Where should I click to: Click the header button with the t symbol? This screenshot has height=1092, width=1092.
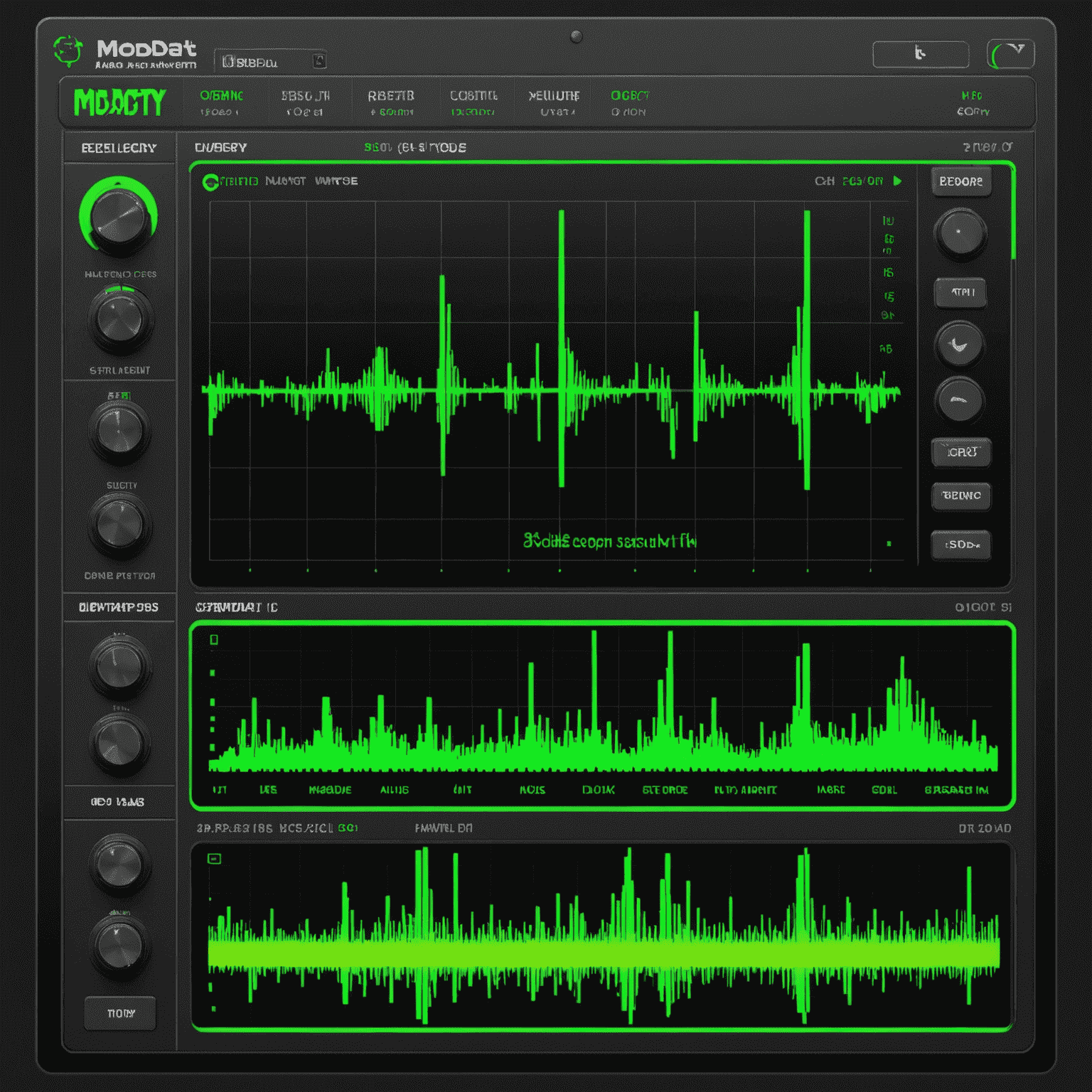click(x=921, y=54)
